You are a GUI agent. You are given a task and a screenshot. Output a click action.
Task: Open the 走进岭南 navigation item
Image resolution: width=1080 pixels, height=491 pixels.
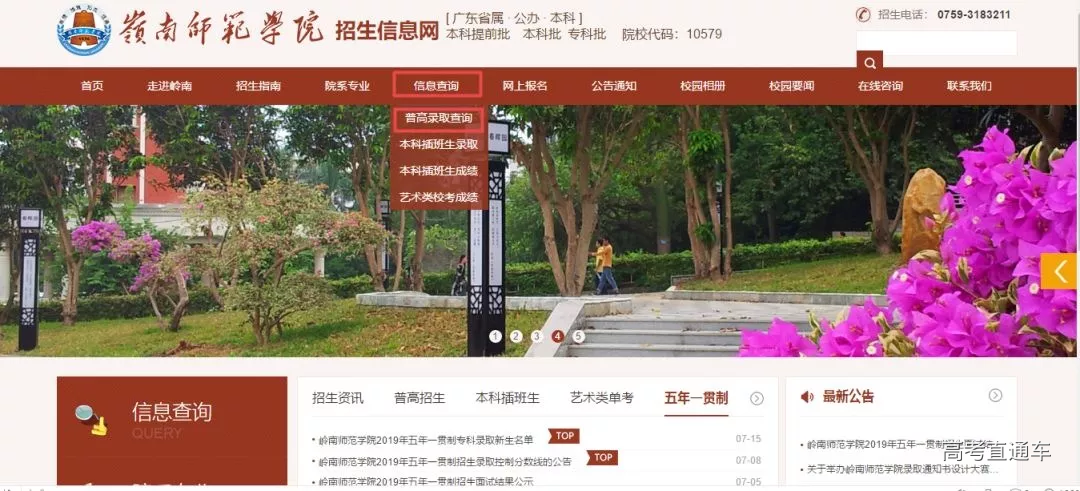169,86
